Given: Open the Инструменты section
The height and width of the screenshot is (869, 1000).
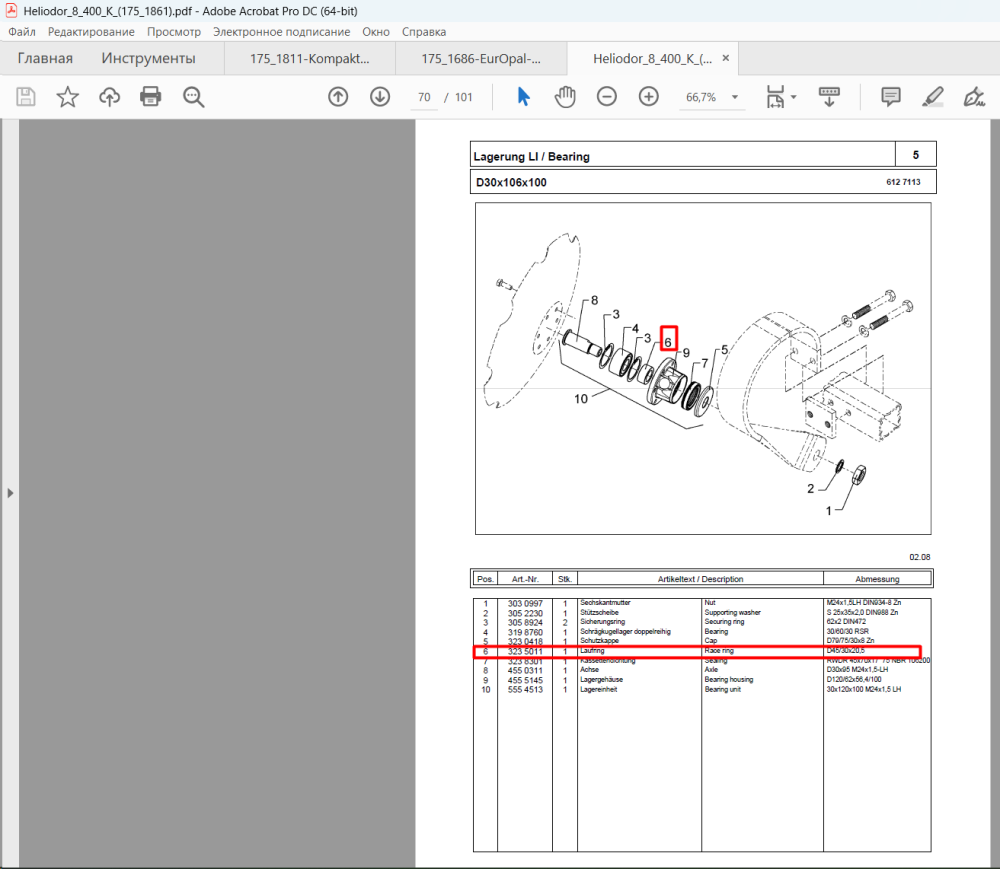Looking at the screenshot, I should [149, 59].
